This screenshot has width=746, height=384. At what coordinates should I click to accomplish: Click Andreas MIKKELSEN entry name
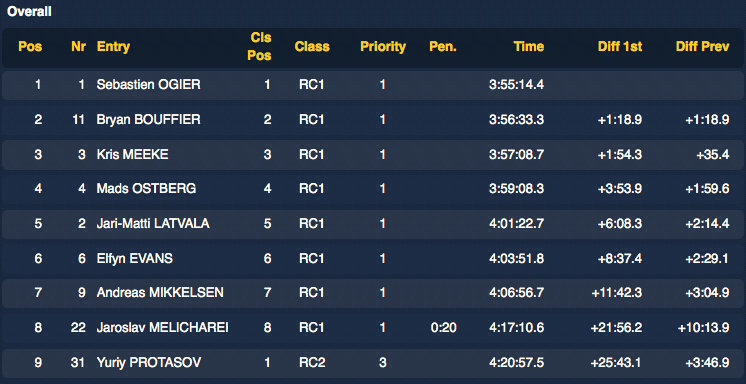point(160,292)
